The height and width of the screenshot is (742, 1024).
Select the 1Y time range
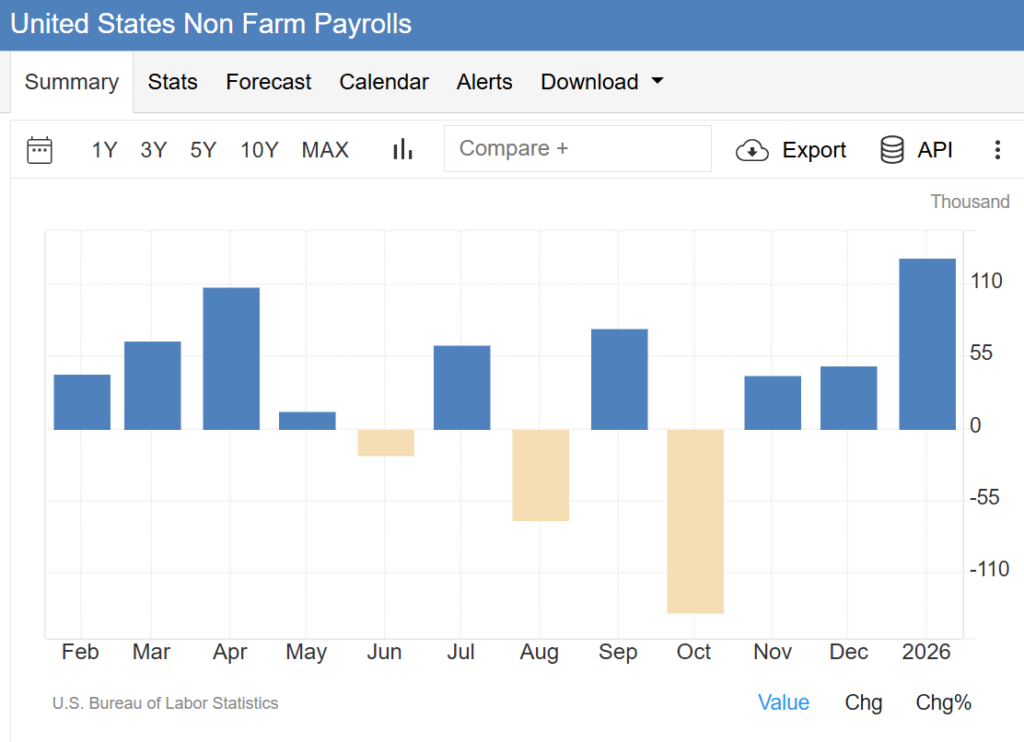[x=105, y=150]
